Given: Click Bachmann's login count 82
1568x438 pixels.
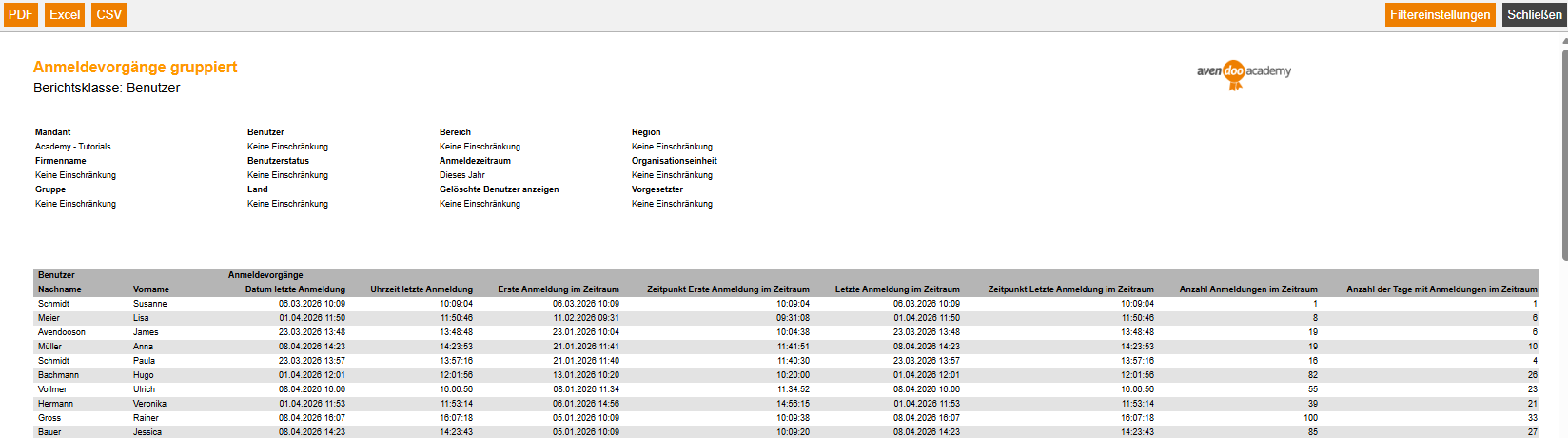Looking at the screenshot, I should point(1313,375).
